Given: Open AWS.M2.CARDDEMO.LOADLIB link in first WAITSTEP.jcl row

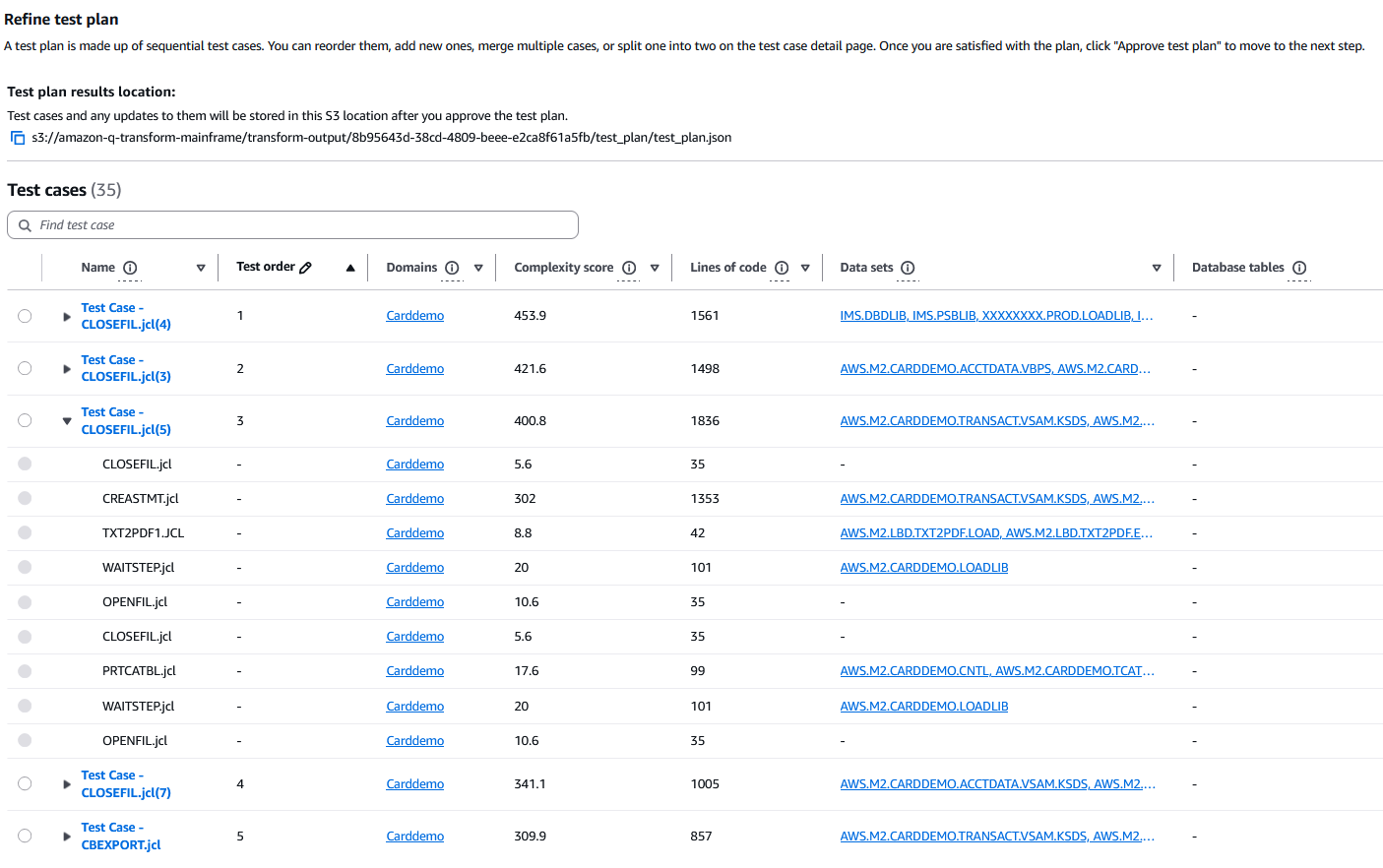Looking at the screenshot, I should pos(923,568).
